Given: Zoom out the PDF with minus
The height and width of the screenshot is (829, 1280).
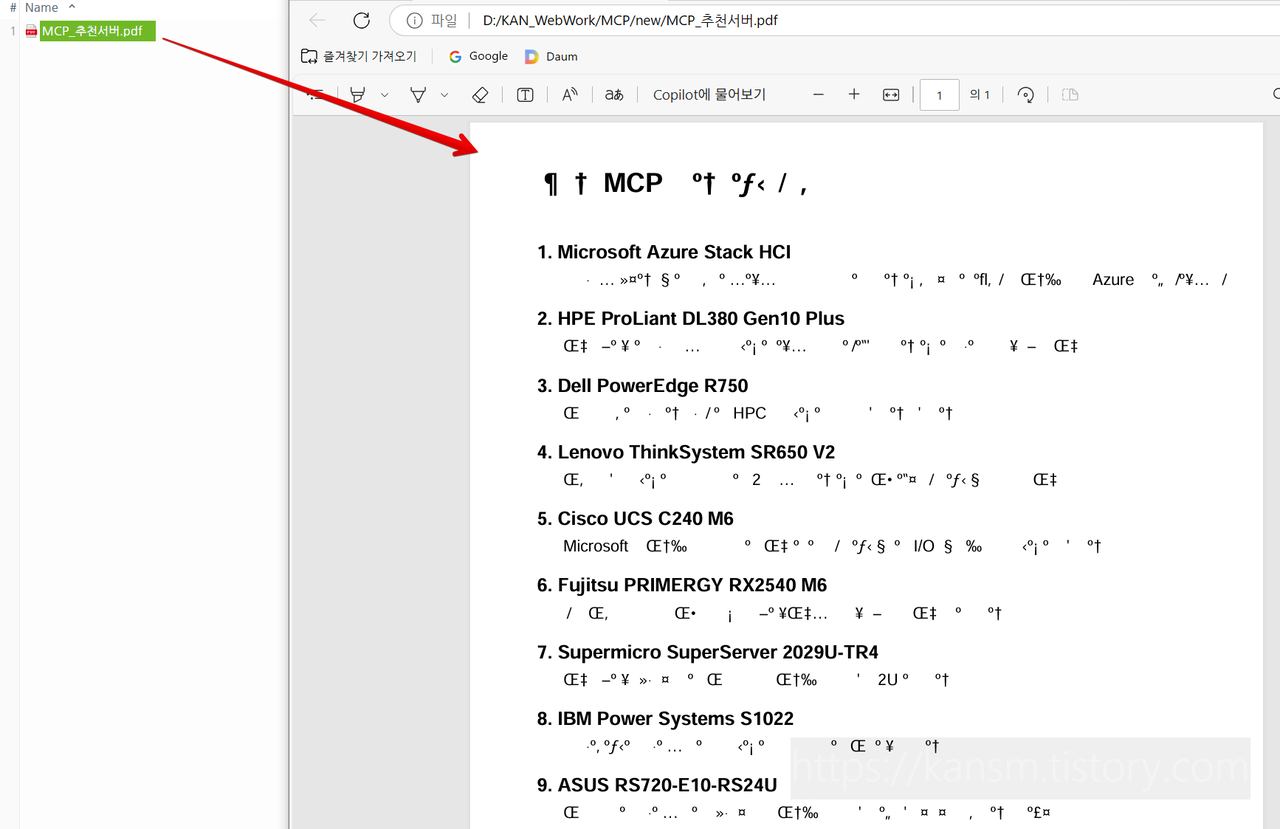Looking at the screenshot, I should (819, 94).
